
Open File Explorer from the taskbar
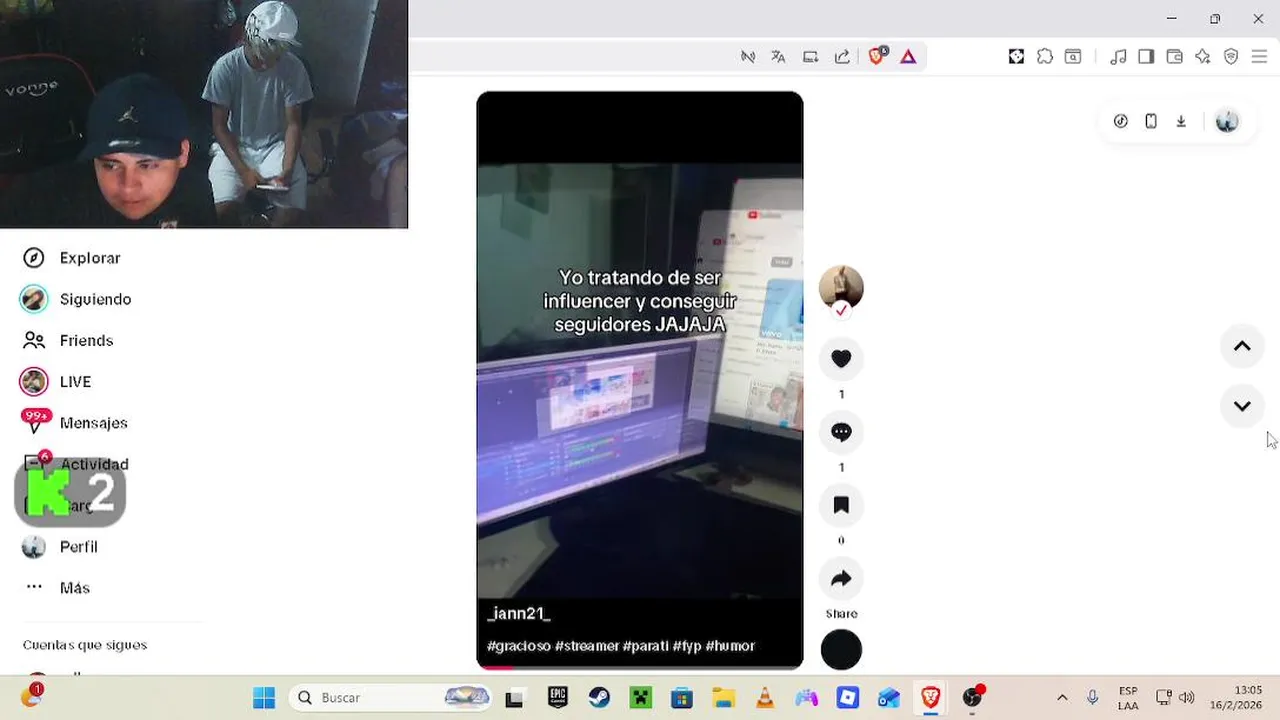click(x=723, y=698)
